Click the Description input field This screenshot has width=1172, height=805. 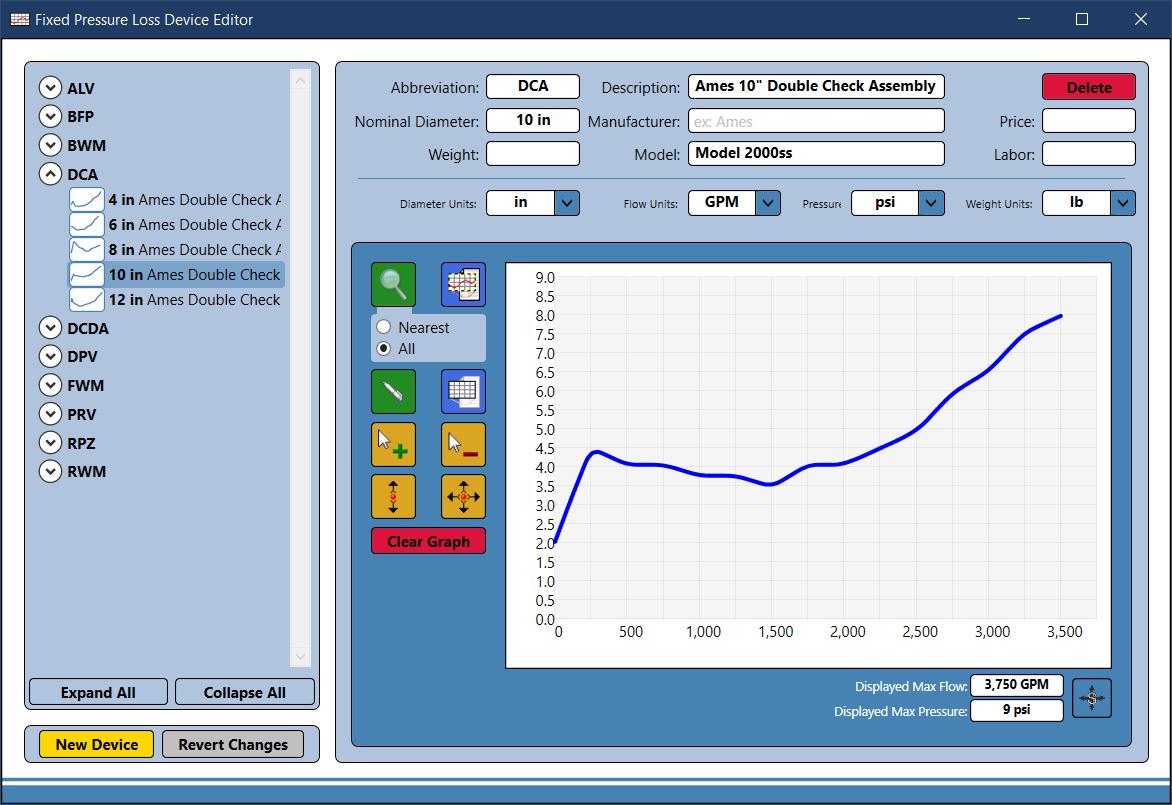(x=816, y=87)
